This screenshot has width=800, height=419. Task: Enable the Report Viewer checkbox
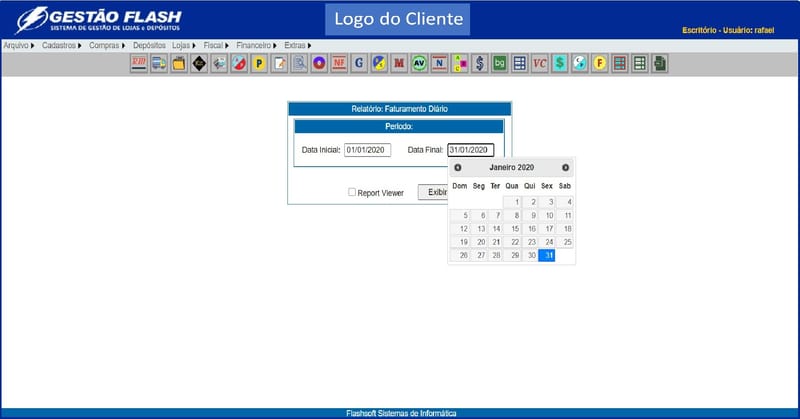pos(352,192)
